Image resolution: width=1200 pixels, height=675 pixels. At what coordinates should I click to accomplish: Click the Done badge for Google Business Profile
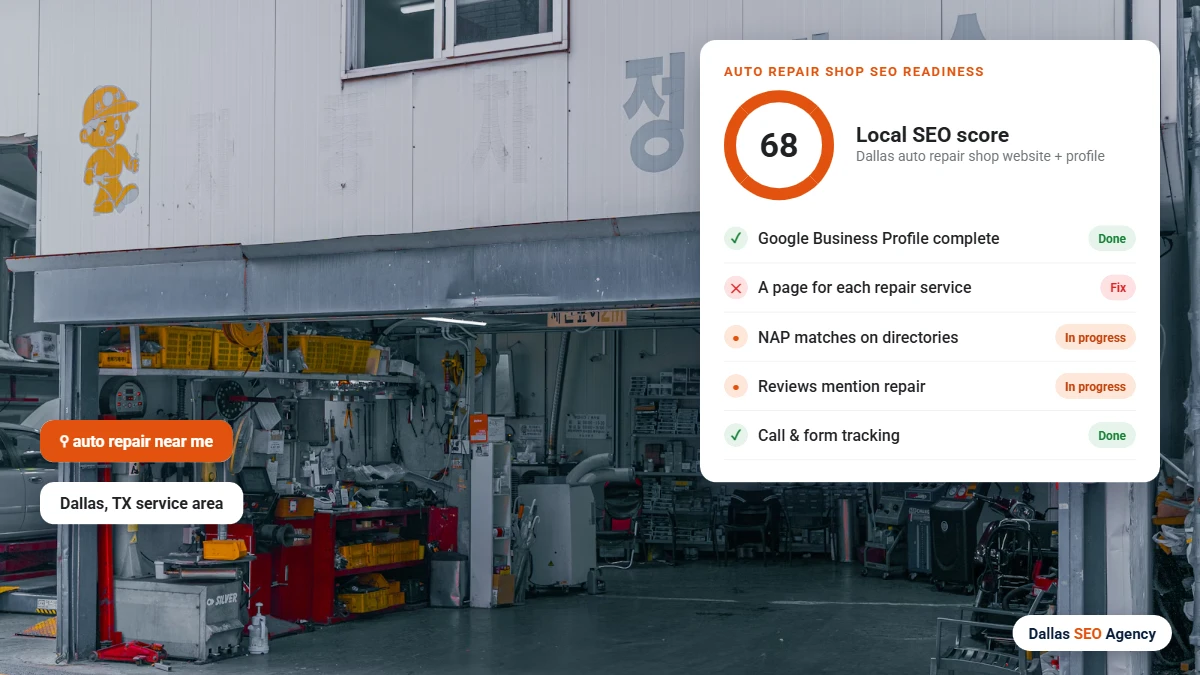coord(1112,238)
